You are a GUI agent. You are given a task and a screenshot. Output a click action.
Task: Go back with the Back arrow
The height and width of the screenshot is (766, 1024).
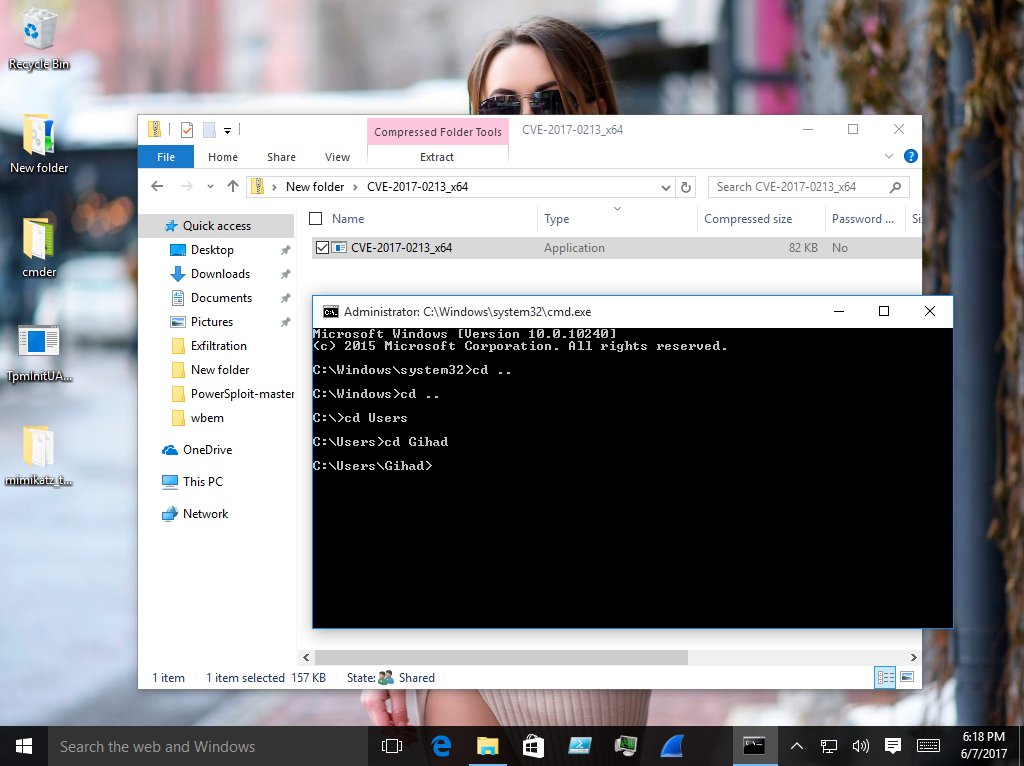(x=157, y=187)
